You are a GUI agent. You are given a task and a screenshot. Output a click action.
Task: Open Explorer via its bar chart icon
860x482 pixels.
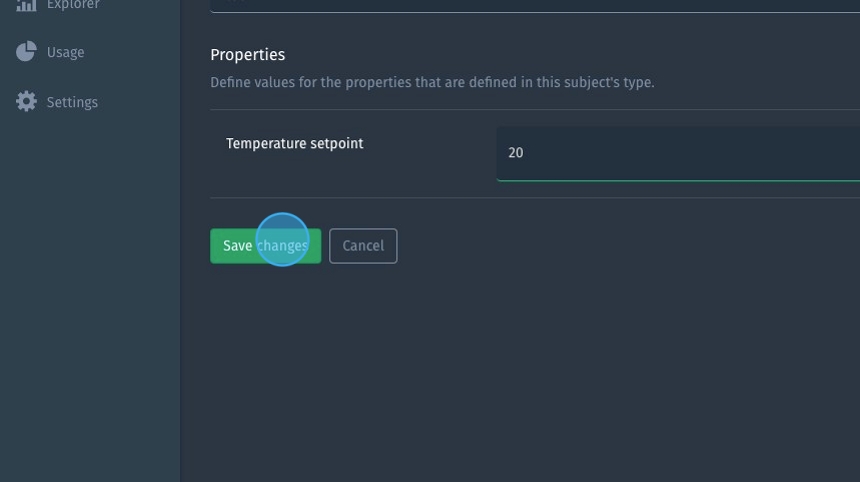(26, 5)
